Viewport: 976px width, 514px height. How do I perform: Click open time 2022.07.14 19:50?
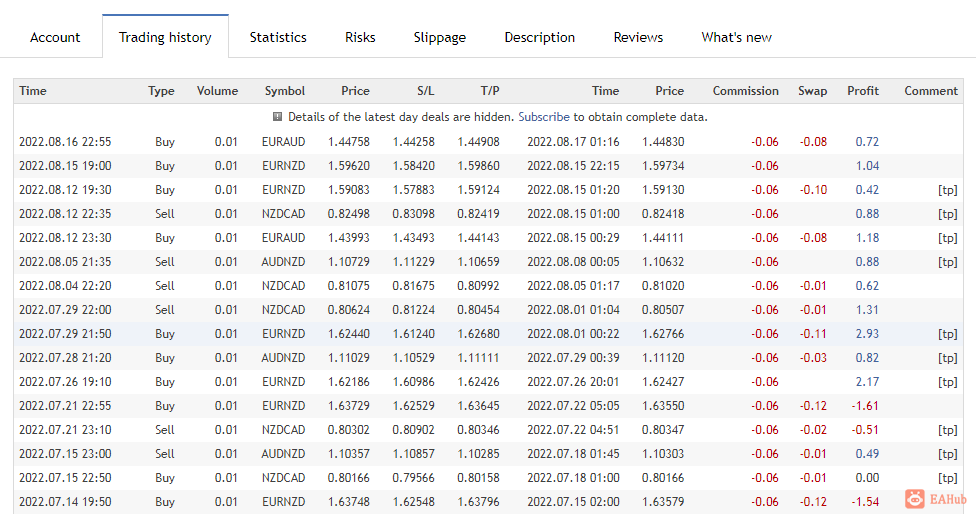click(65, 502)
